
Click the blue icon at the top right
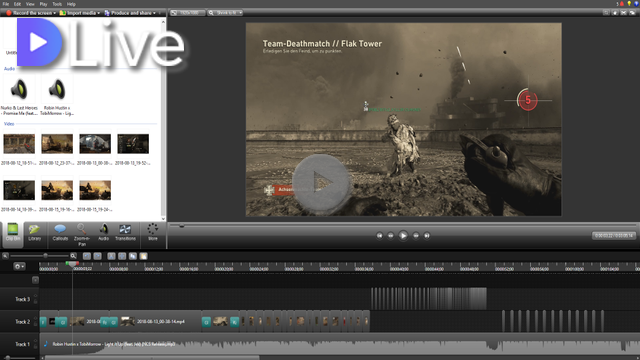pyautogui.click(x=636, y=4)
